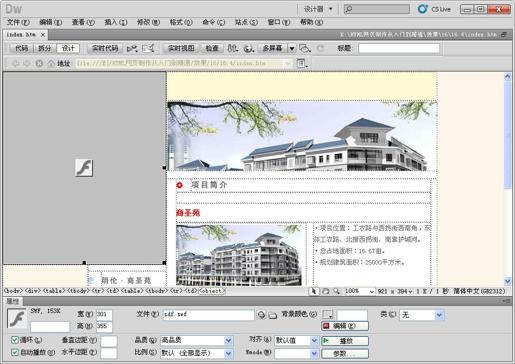This screenshot has width=515, height=364.
Task: Click the point-to-file target icon
Action: (x=261, y=315)
